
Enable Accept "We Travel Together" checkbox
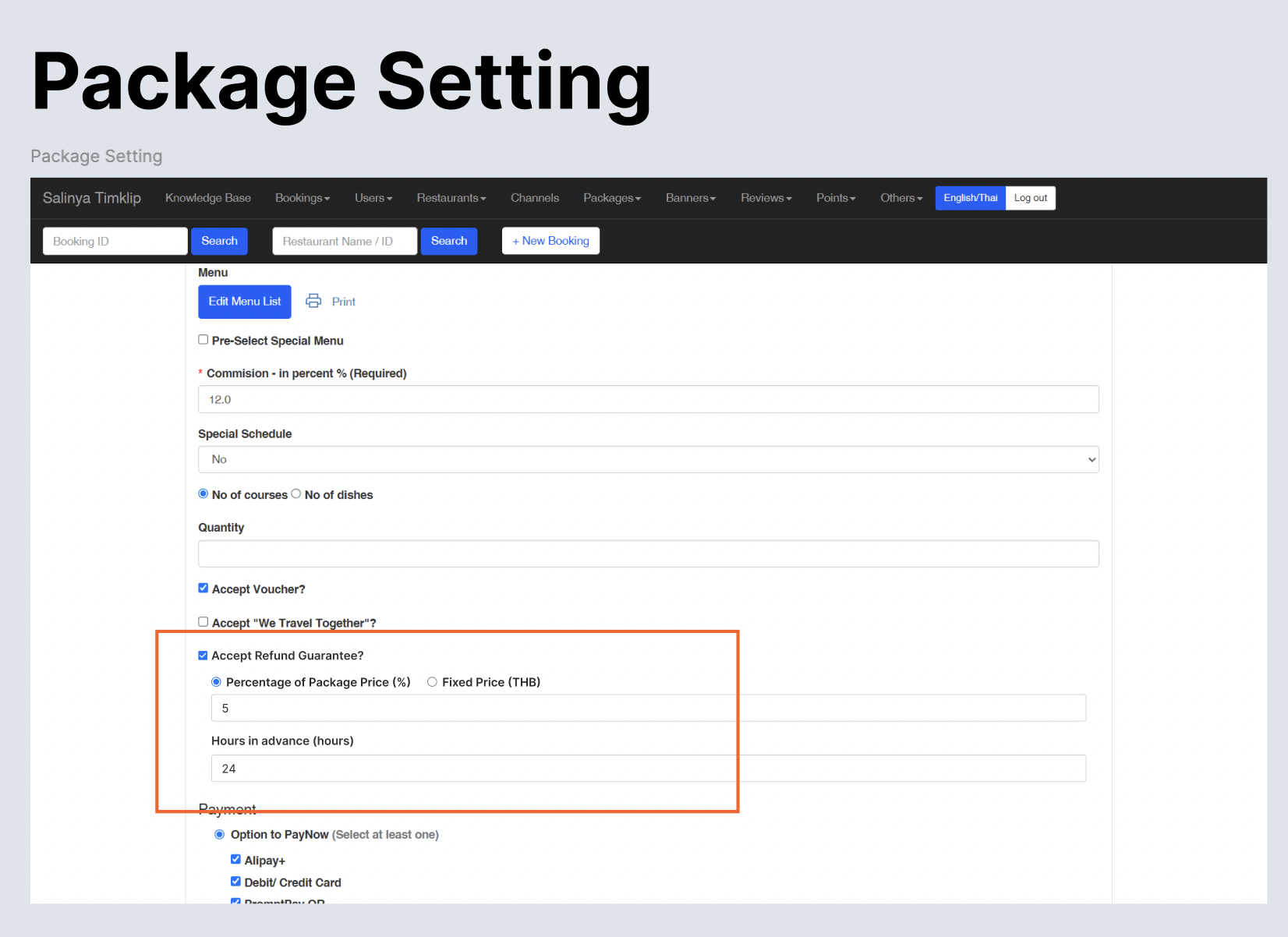coord(203,622)
